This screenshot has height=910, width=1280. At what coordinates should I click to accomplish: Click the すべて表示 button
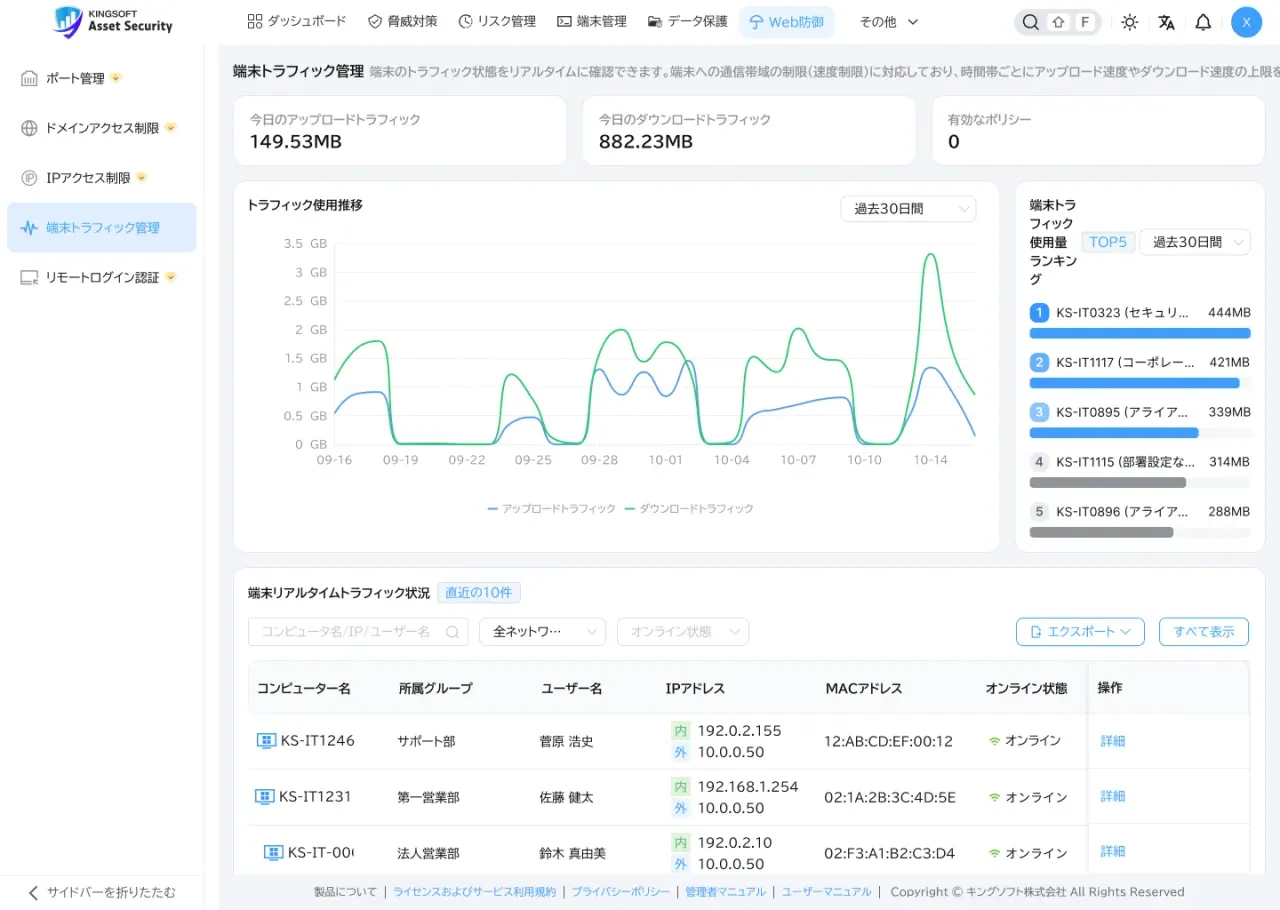point(1204,632)
